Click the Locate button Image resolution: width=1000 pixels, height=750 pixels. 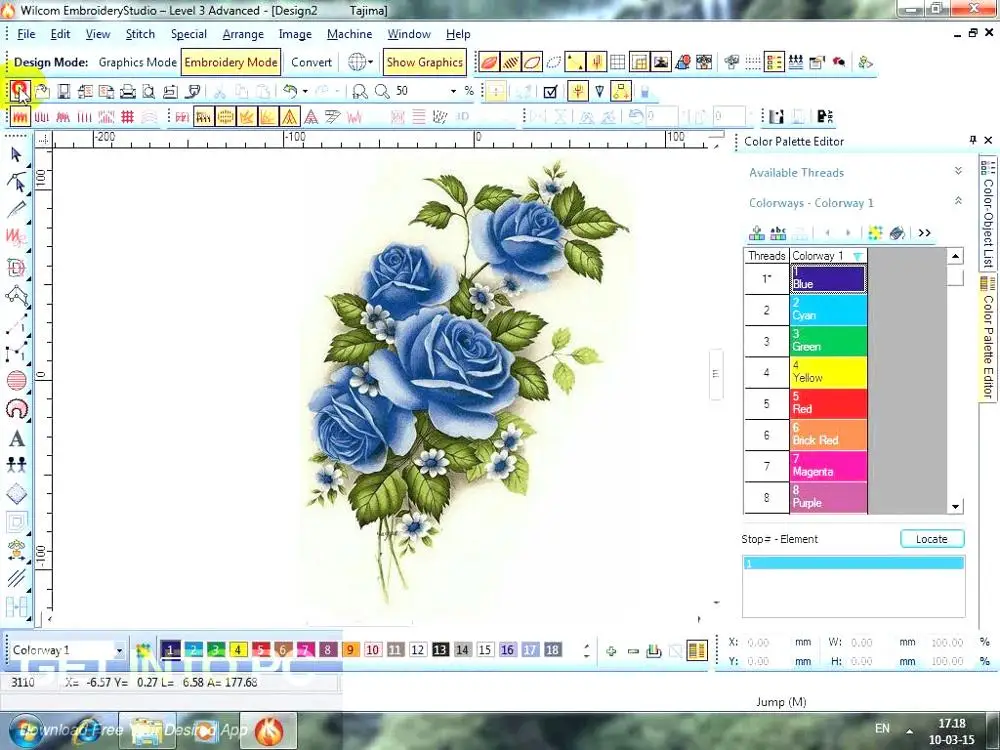click(x=931, y=539)
